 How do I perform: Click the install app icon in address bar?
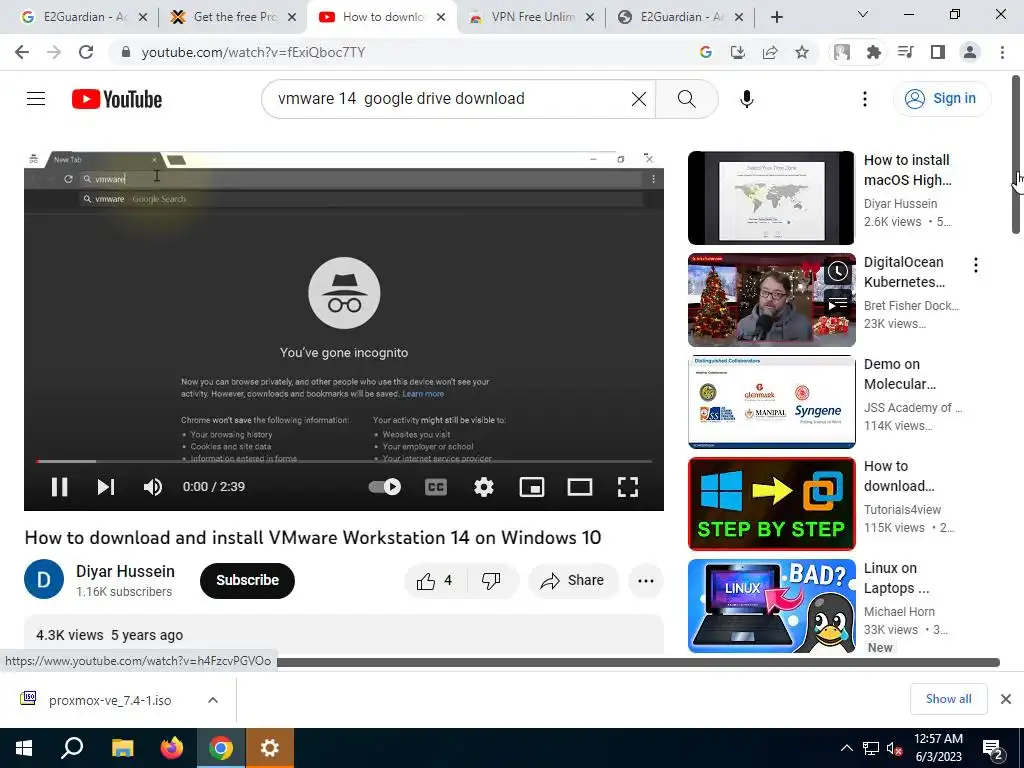point(738,52)
